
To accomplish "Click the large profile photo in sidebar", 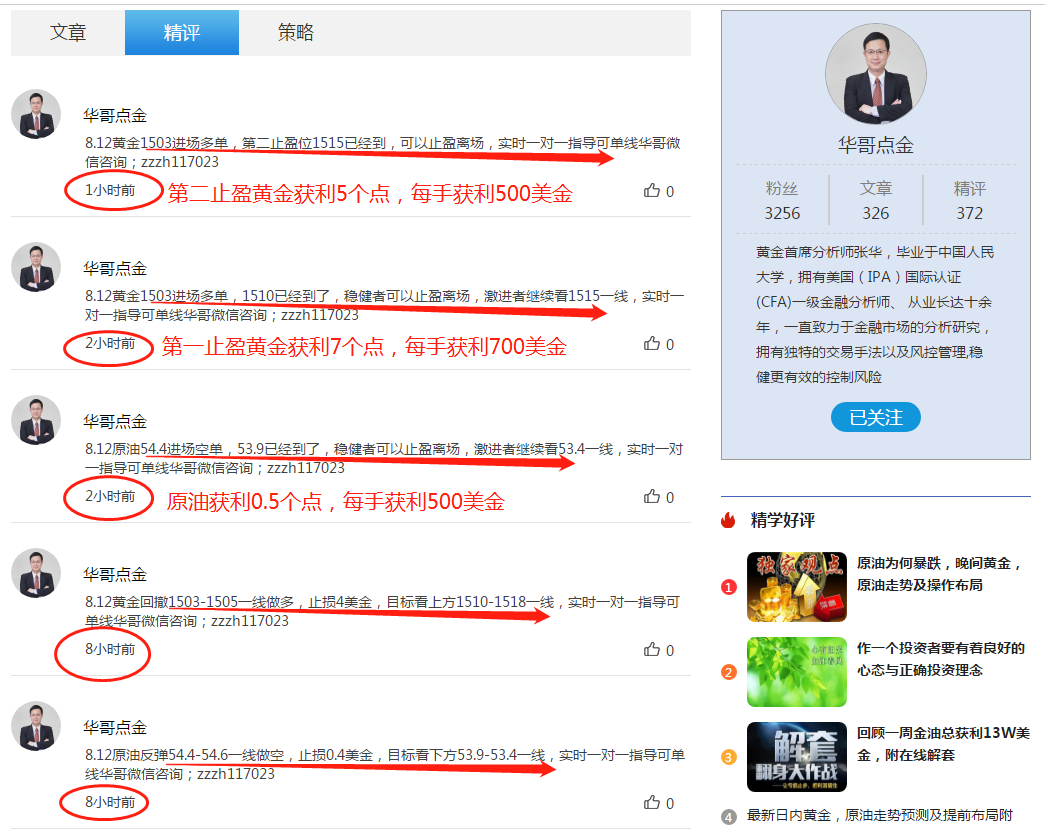I will (876, 73).
